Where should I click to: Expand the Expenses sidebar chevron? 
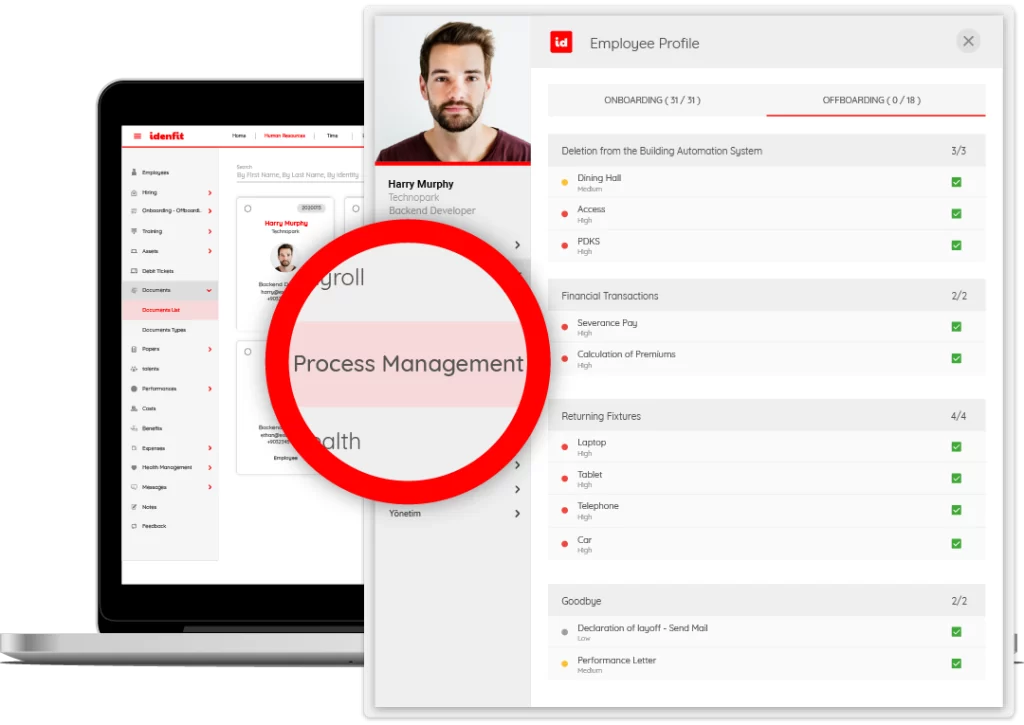[209, 448]
